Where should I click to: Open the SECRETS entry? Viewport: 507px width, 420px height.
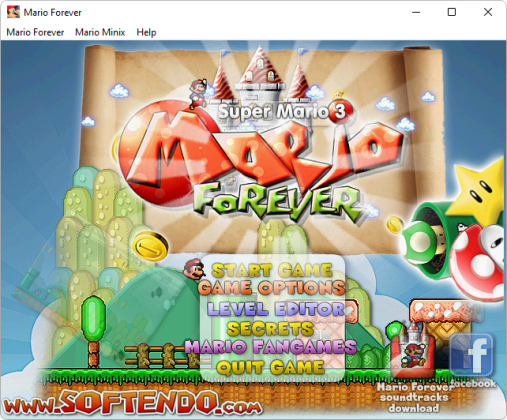tap(270, 329)
